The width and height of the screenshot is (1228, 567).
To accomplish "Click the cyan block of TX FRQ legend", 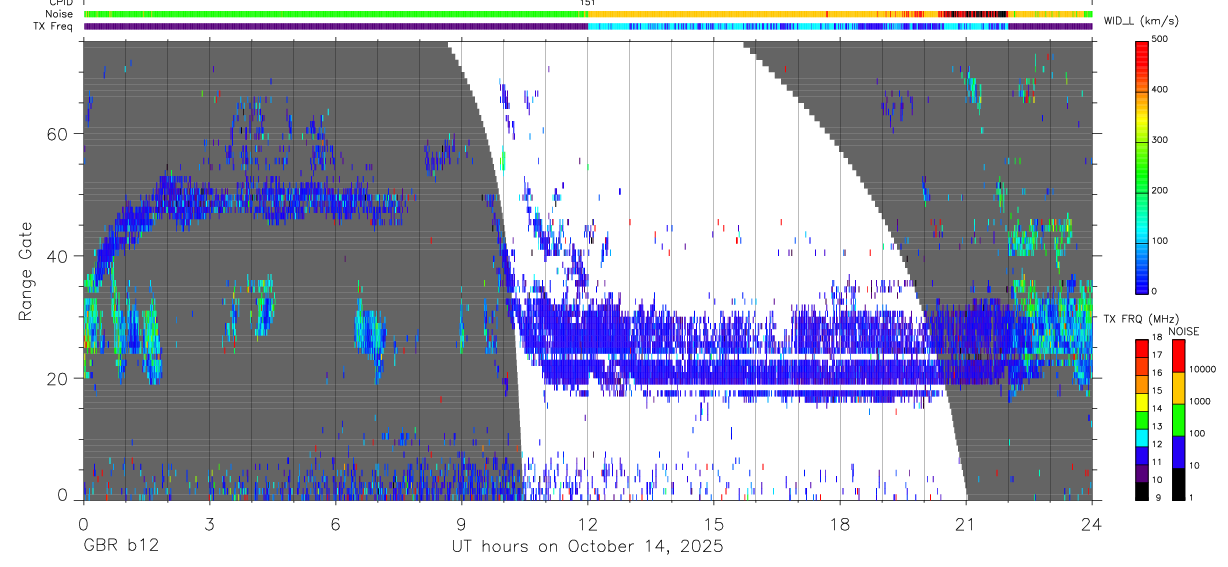I will pos(1143,439).
